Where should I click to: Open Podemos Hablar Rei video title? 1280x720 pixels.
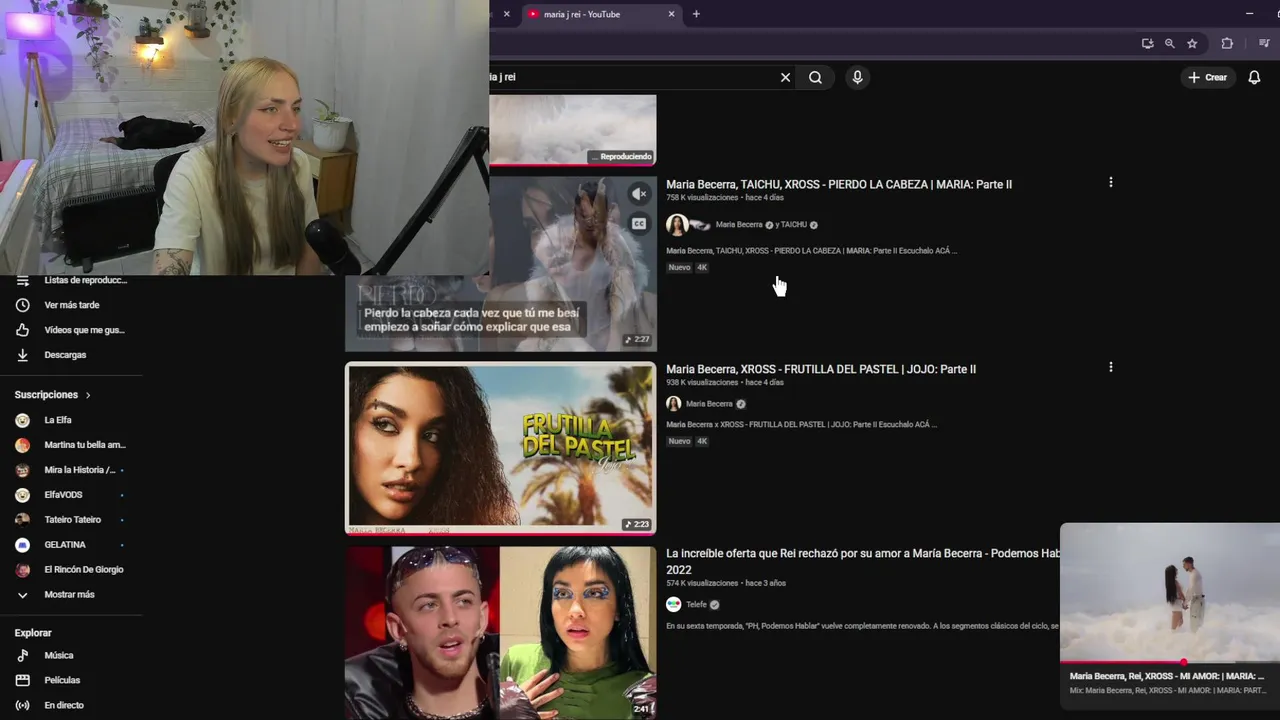coord(863,561)
